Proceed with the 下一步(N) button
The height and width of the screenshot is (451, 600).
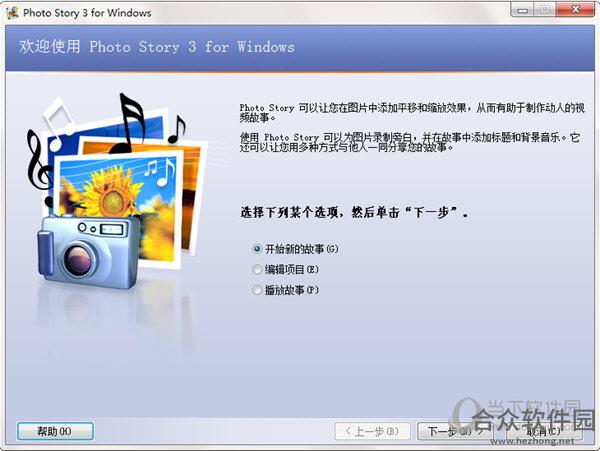(x=455, y=431)
